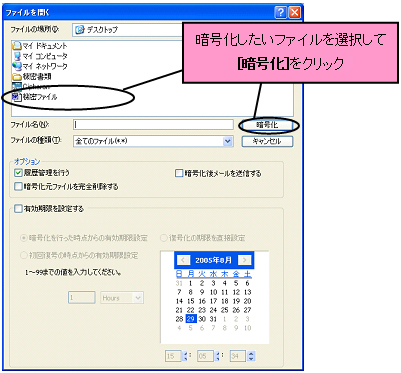Click the help question mark button
The width and height of the screenshot is (401, 373).
(281, 13)
